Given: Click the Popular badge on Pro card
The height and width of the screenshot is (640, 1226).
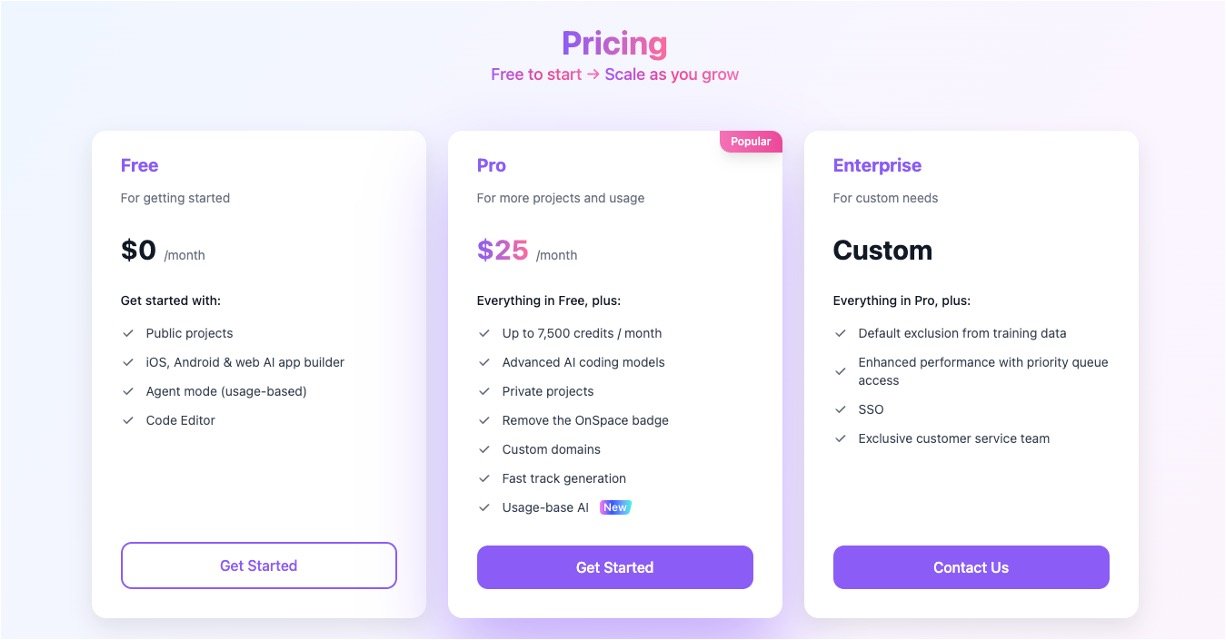Looking at the screenshot, I should tap(750, 142).
